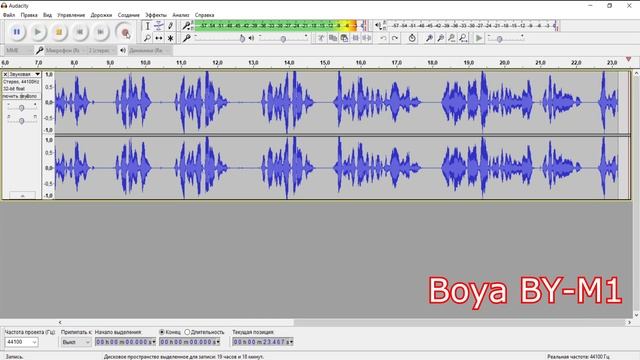Click the Cut scissors icon
Image resolution: width=640 pixels, height=360 pixels.
click(321, 38)
